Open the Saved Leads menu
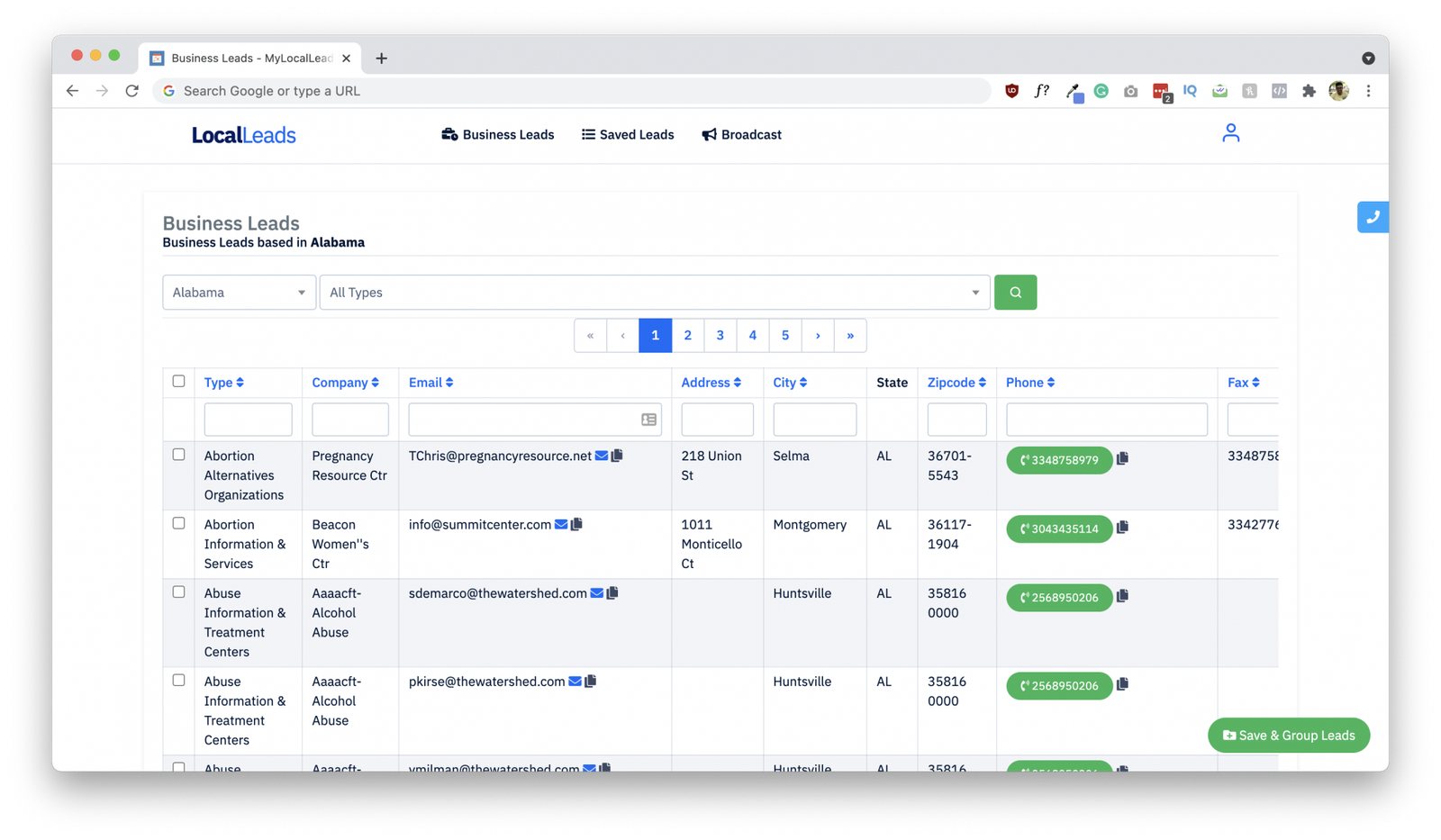Viewport: 1441px width, 840px height. pos(628,135)
